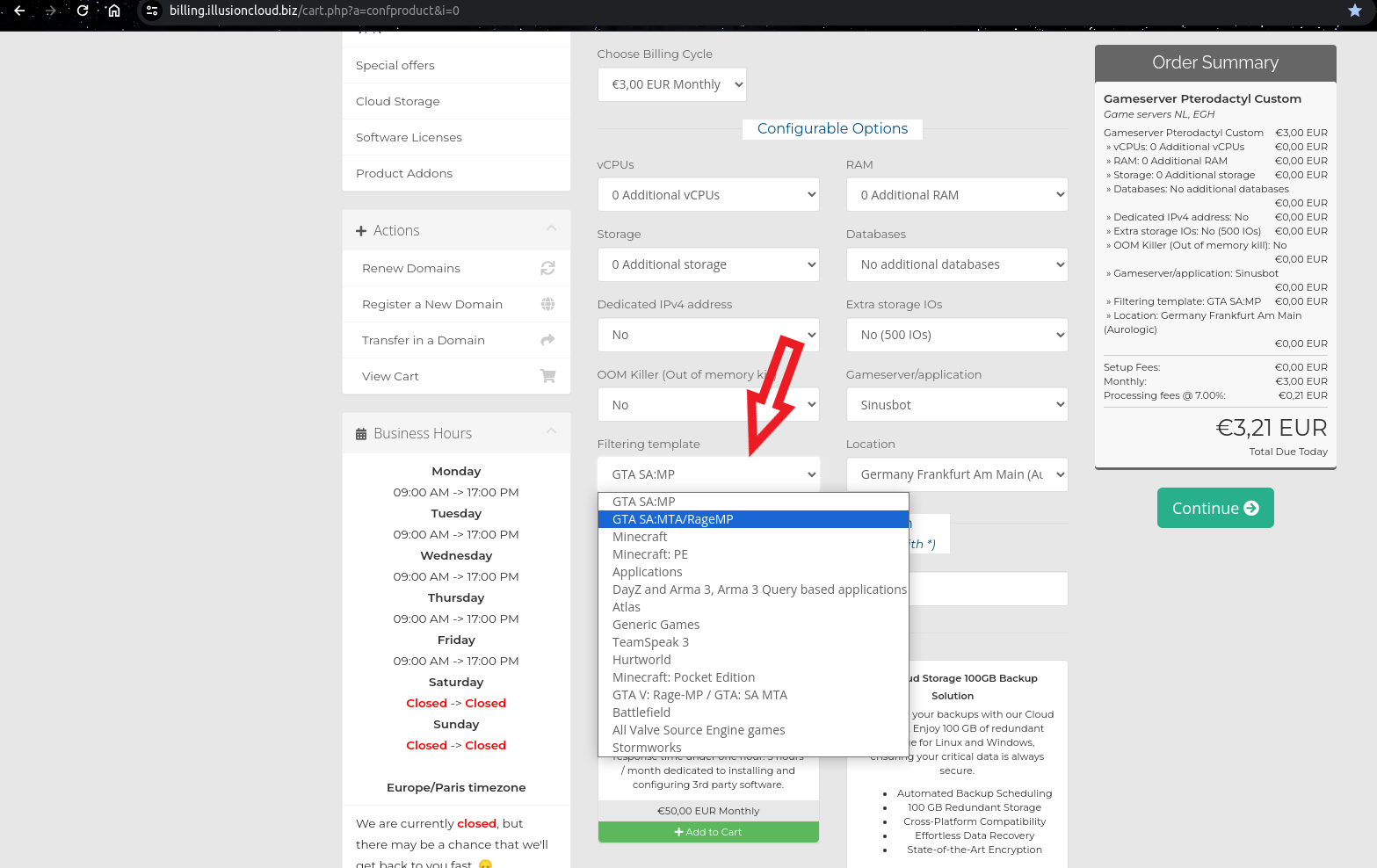Reload the page with refresh icon
The width and height of the screenshot is (1377, 868).
tap(83, 11)
